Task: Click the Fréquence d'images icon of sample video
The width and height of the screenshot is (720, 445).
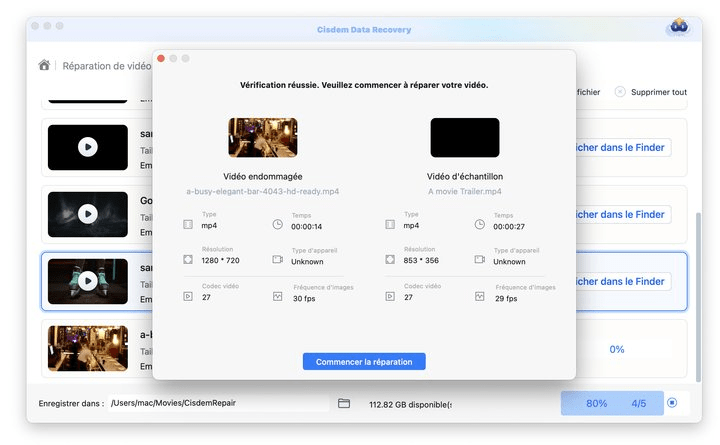Action: (479, 296)
